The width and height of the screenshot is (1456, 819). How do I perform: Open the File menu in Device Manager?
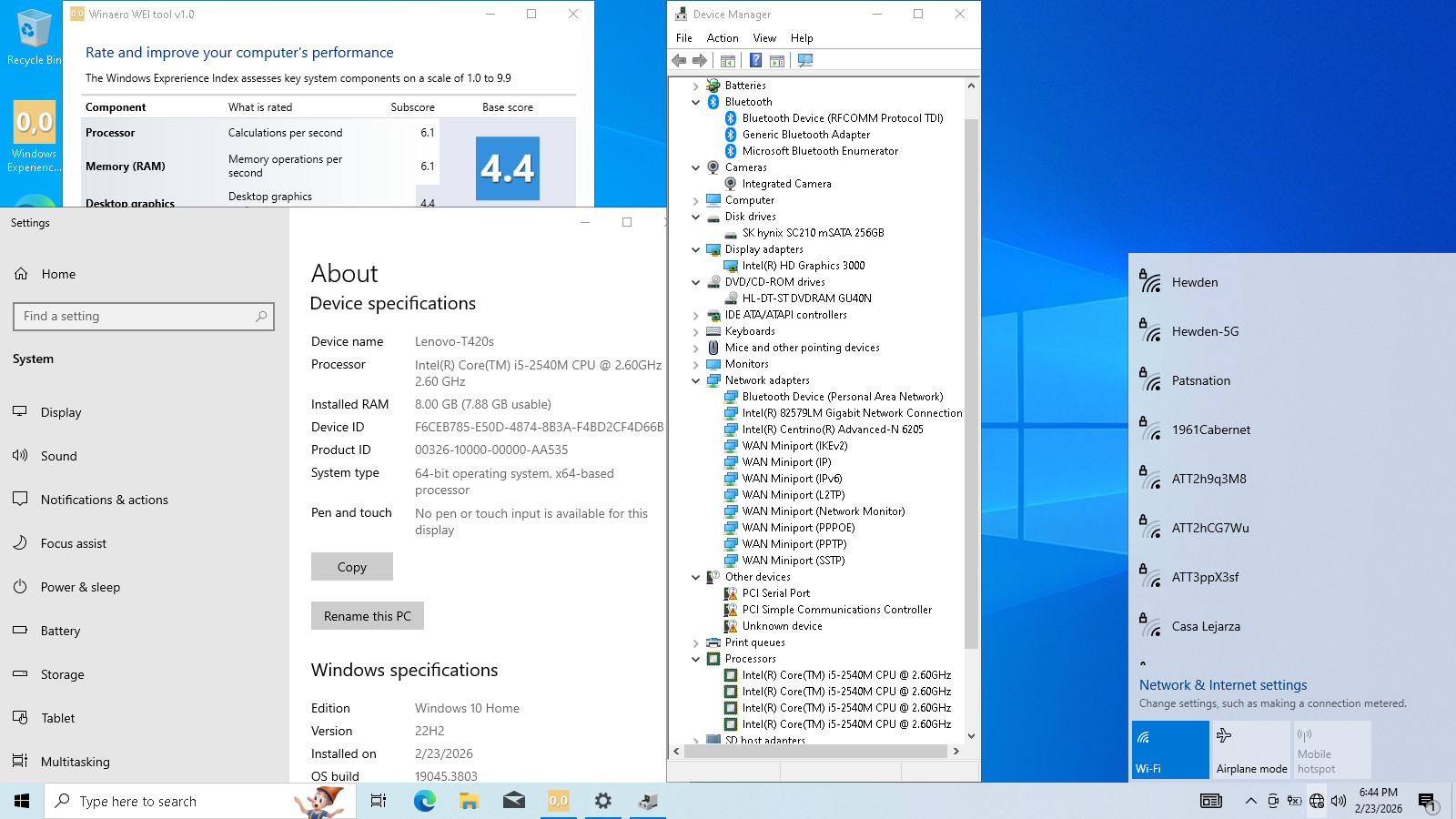click(684, 38)
